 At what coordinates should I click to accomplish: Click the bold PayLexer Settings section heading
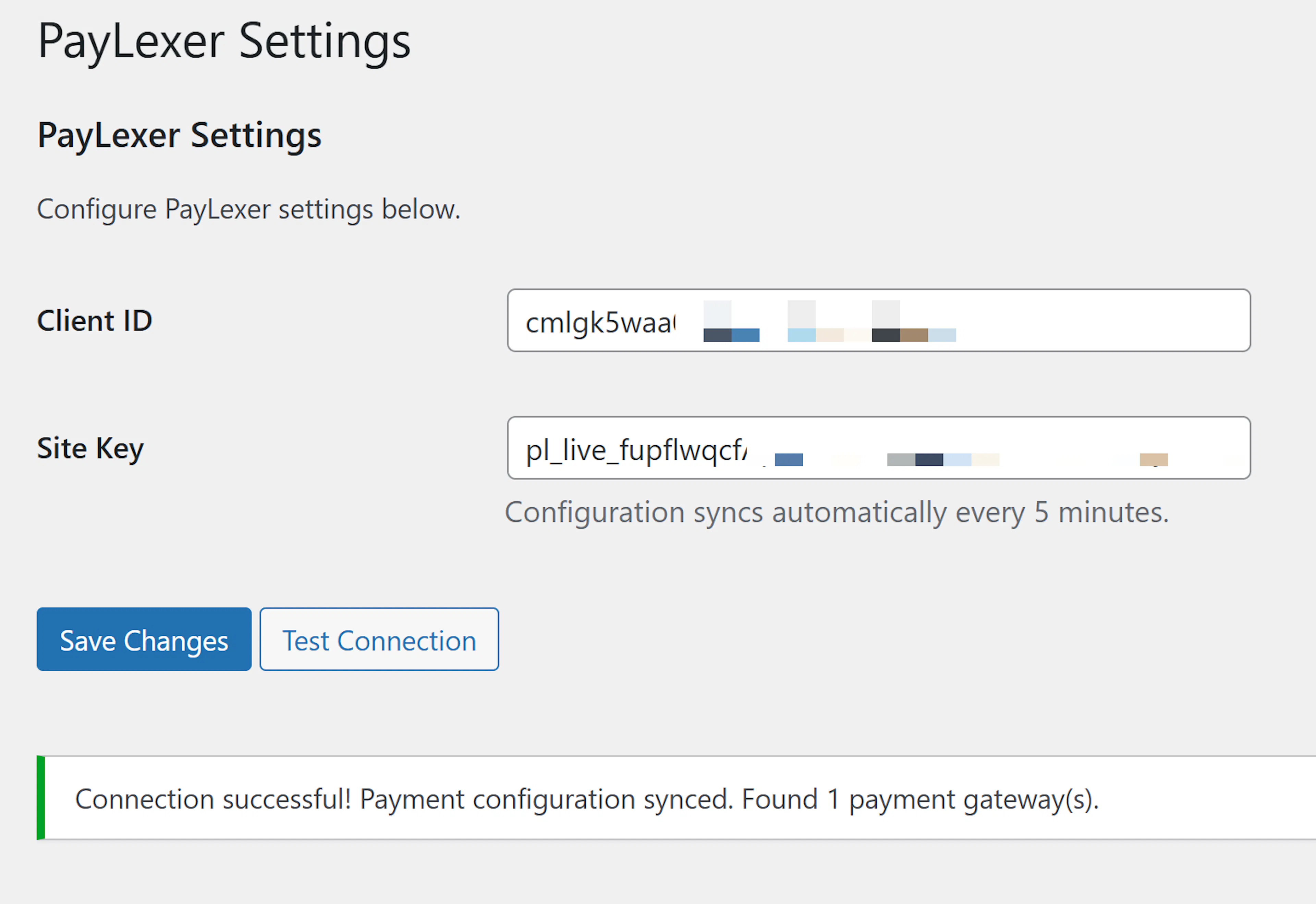tap(179, 135)
